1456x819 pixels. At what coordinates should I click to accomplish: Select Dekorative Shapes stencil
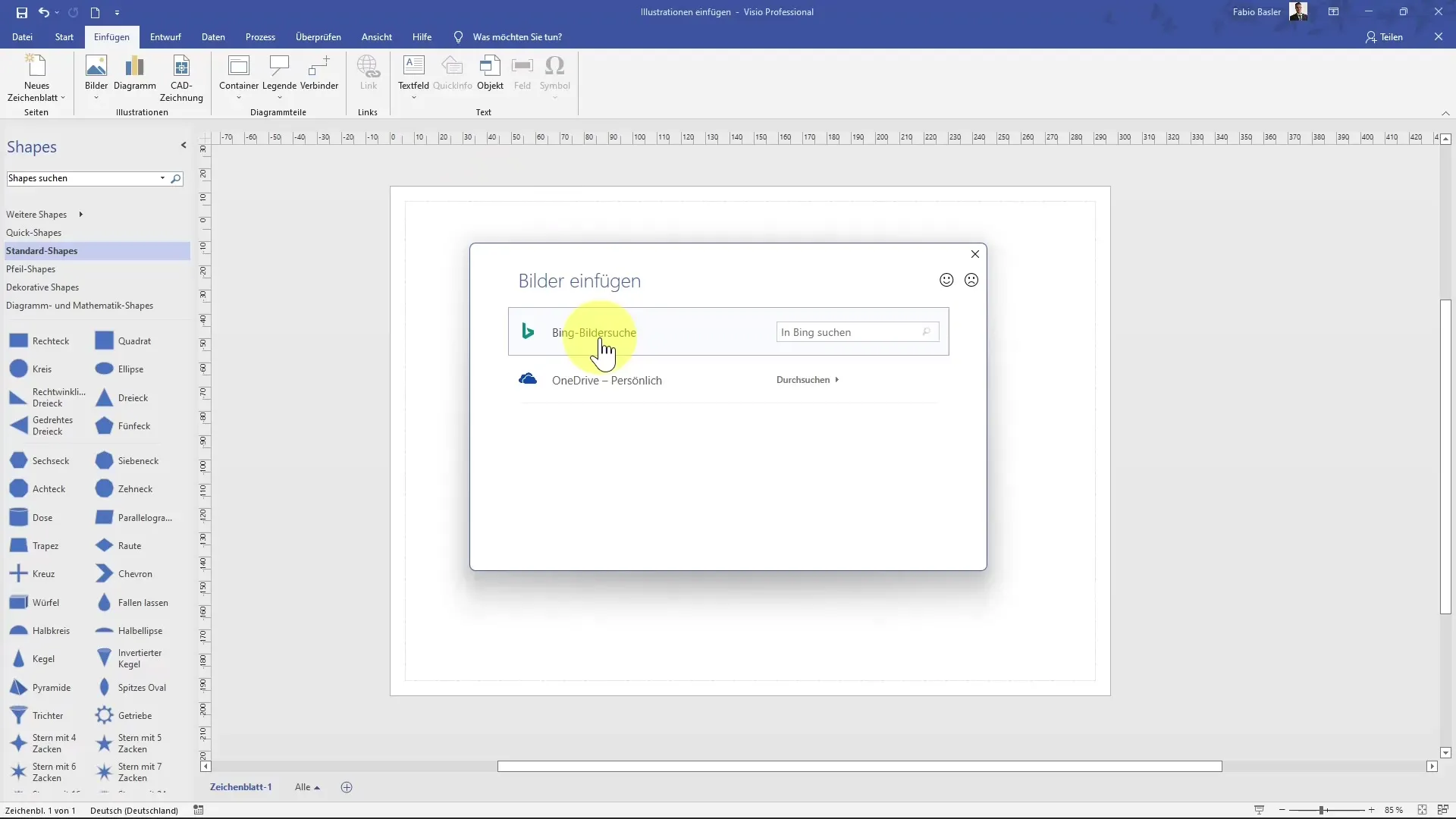point(42,287)
